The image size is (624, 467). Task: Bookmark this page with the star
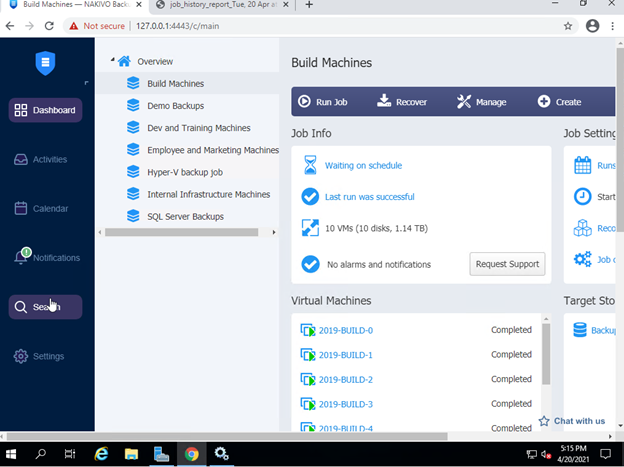568,26
